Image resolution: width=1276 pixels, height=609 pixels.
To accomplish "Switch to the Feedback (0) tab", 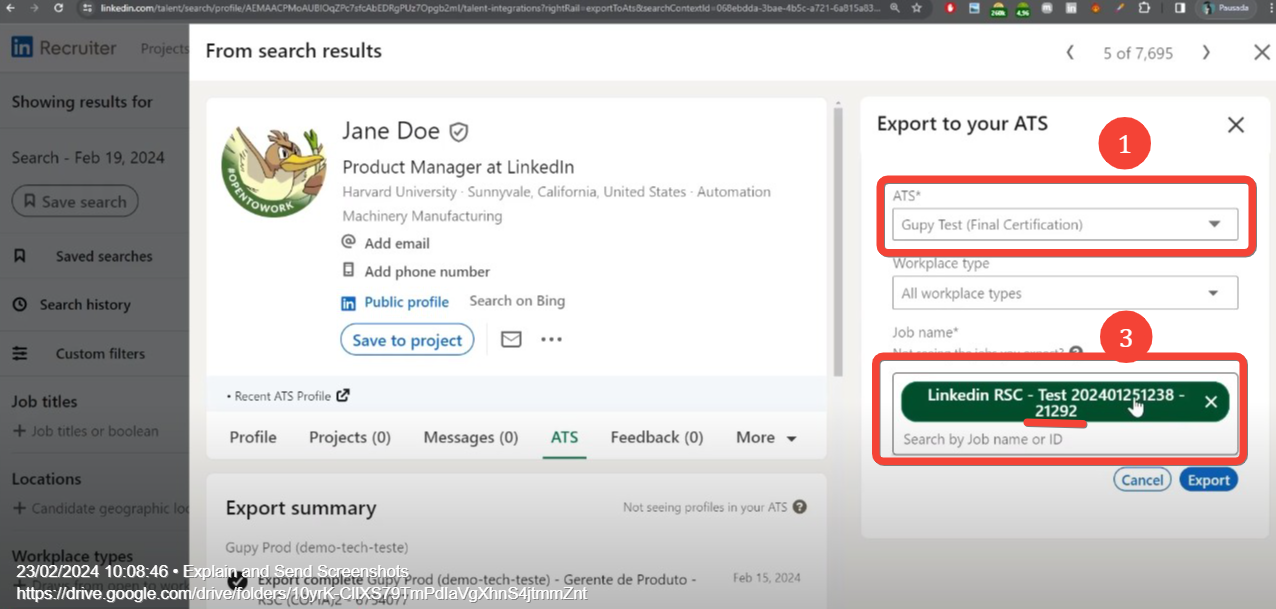I will [657, 437].
